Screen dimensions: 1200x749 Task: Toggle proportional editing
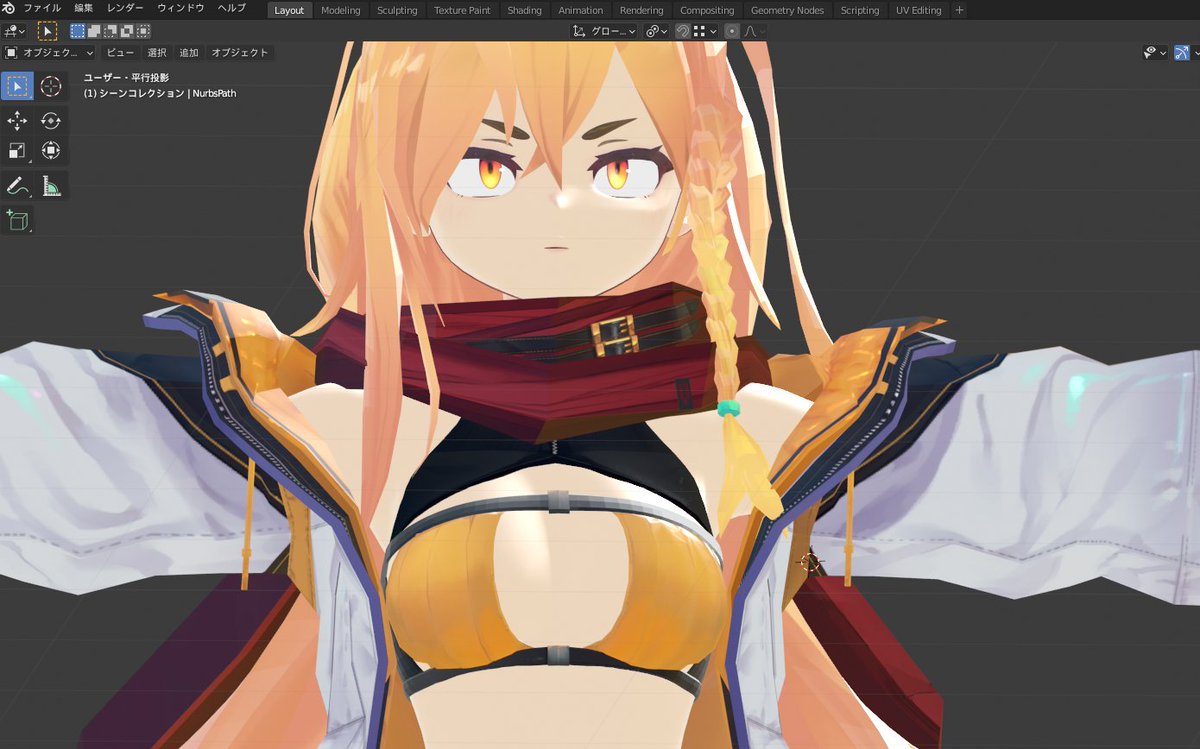[x=732, y=31]
